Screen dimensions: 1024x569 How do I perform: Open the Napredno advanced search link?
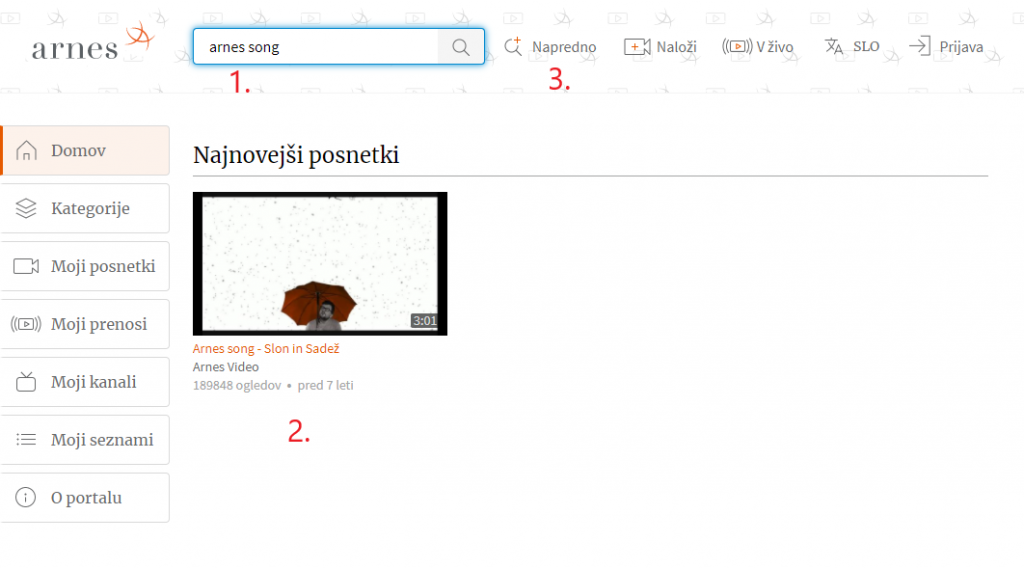tap(564, 47)
